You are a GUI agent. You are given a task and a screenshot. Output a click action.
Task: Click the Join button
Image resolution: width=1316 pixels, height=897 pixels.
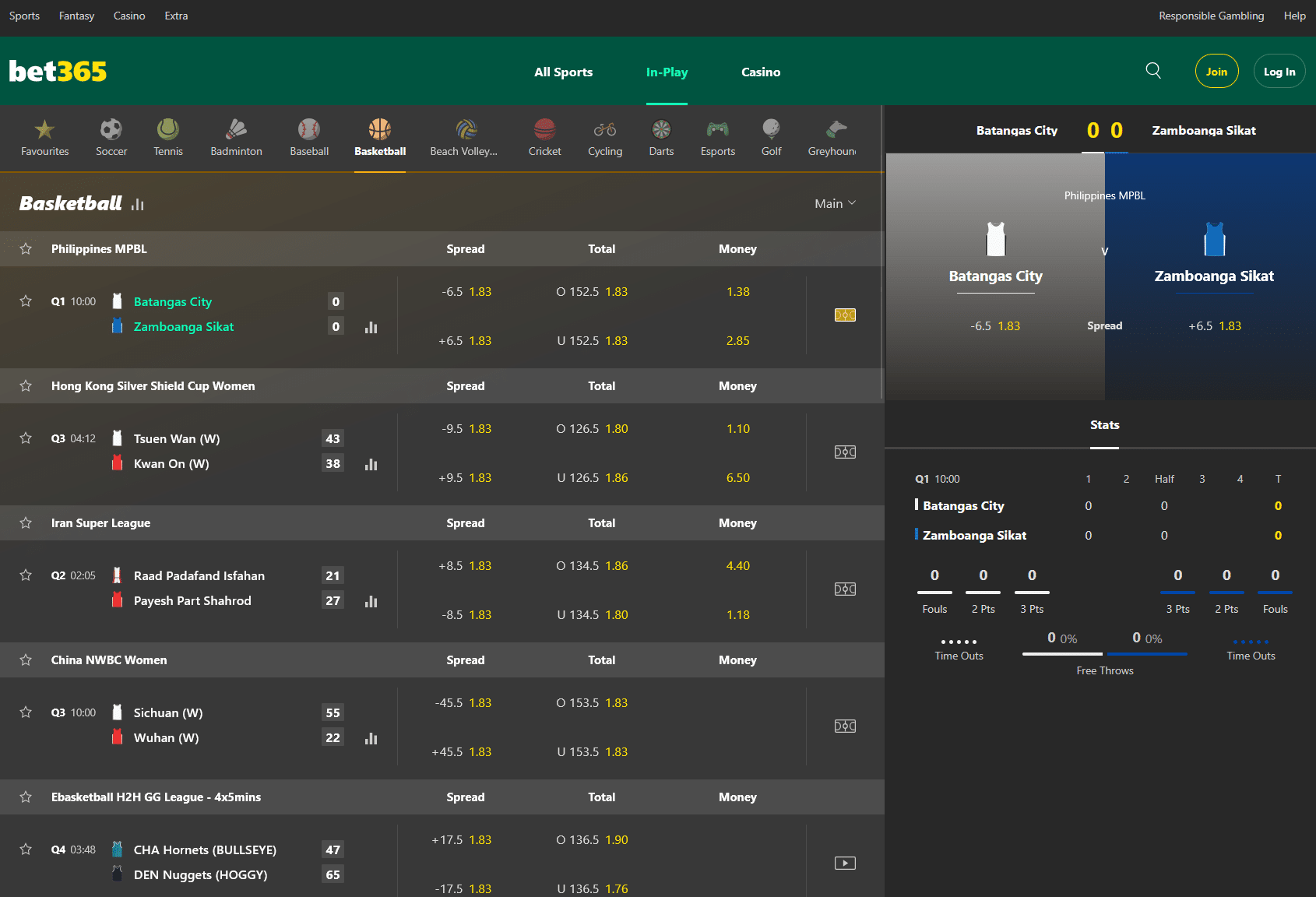pyautogui.click(x=1216, y=72)
